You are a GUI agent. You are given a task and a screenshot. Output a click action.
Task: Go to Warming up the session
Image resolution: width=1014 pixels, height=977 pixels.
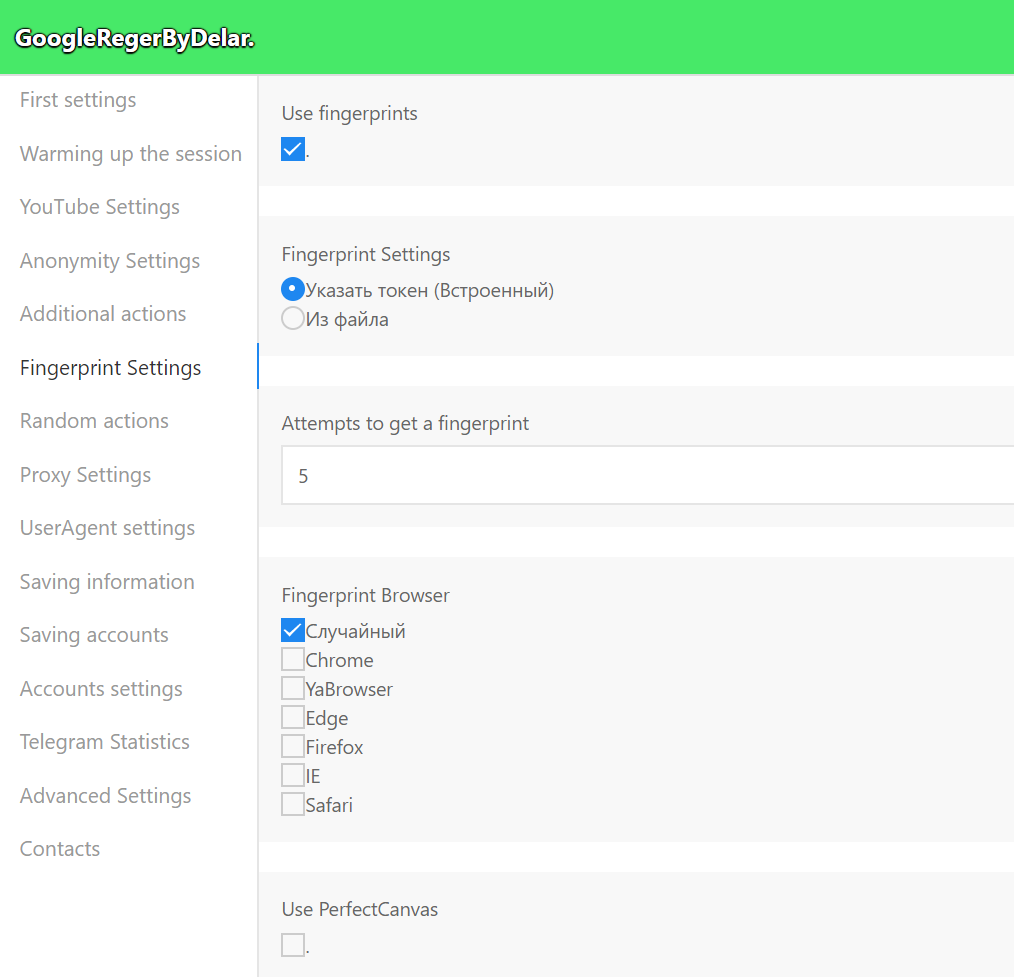131,154
